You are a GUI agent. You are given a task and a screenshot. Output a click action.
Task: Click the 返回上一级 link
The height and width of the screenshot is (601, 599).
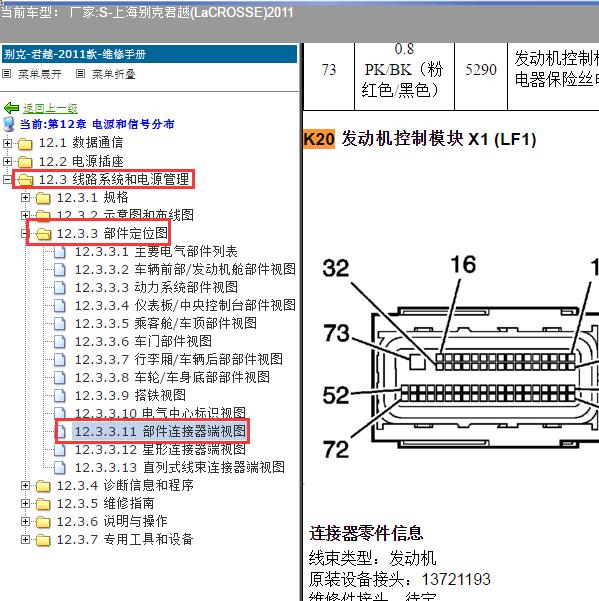click(50, 108)
